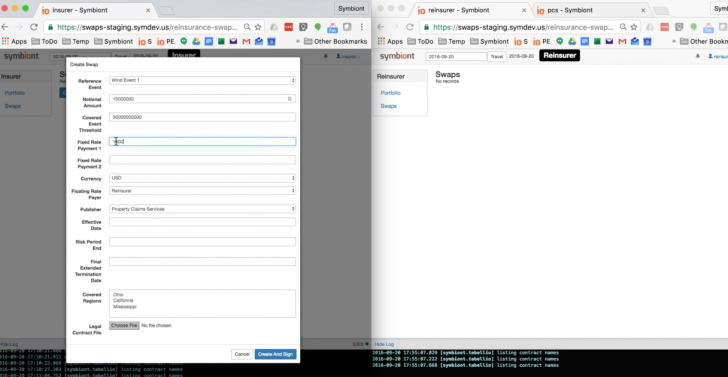Image resolution: width=728 pixels, height=377 pixels.
Task: Click Covered Event Threshold field
Action: [202, 117]
